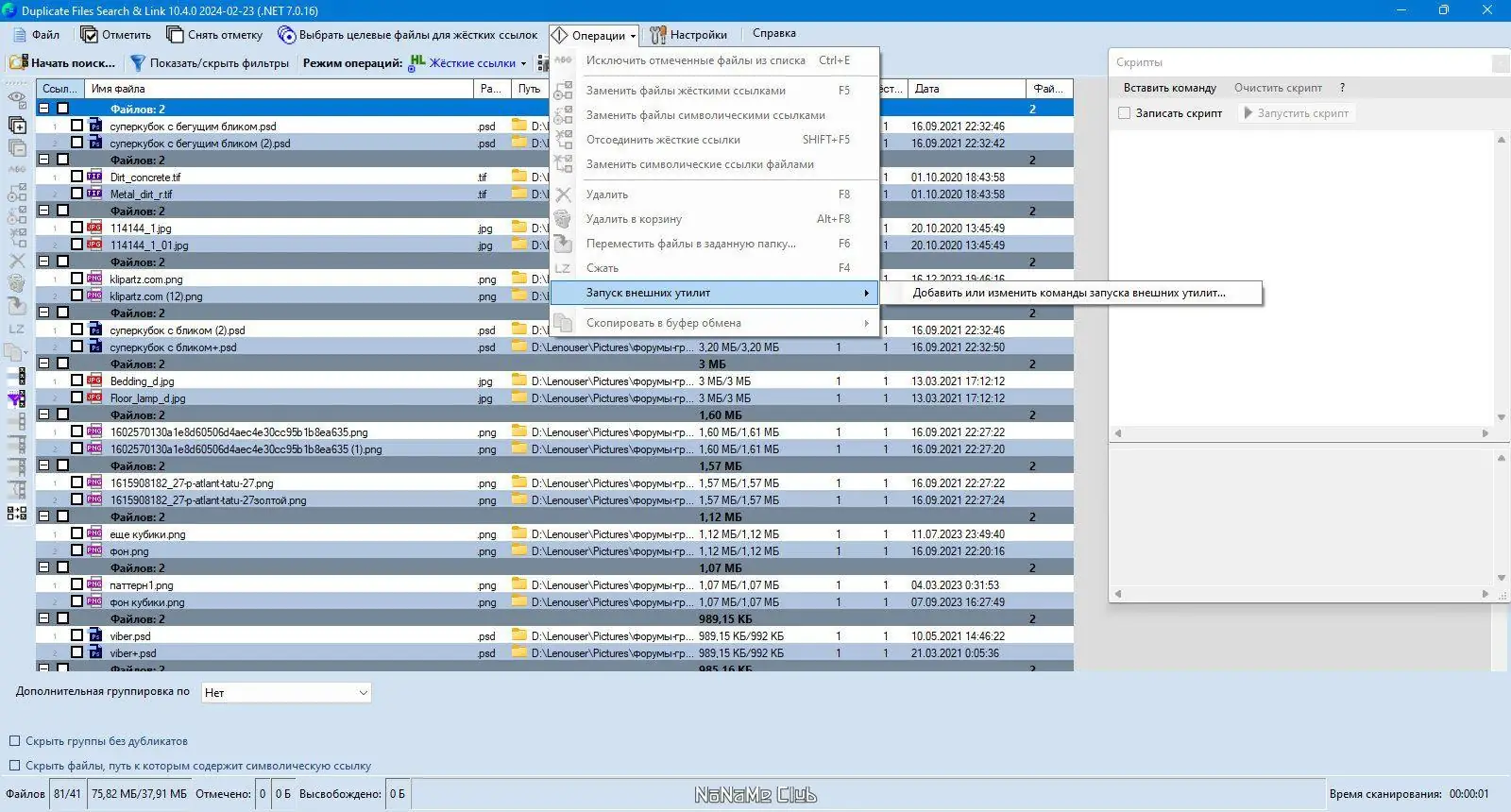
Task: Click script editor vertical scrollbar down arrow
Action: [1501, 417]
